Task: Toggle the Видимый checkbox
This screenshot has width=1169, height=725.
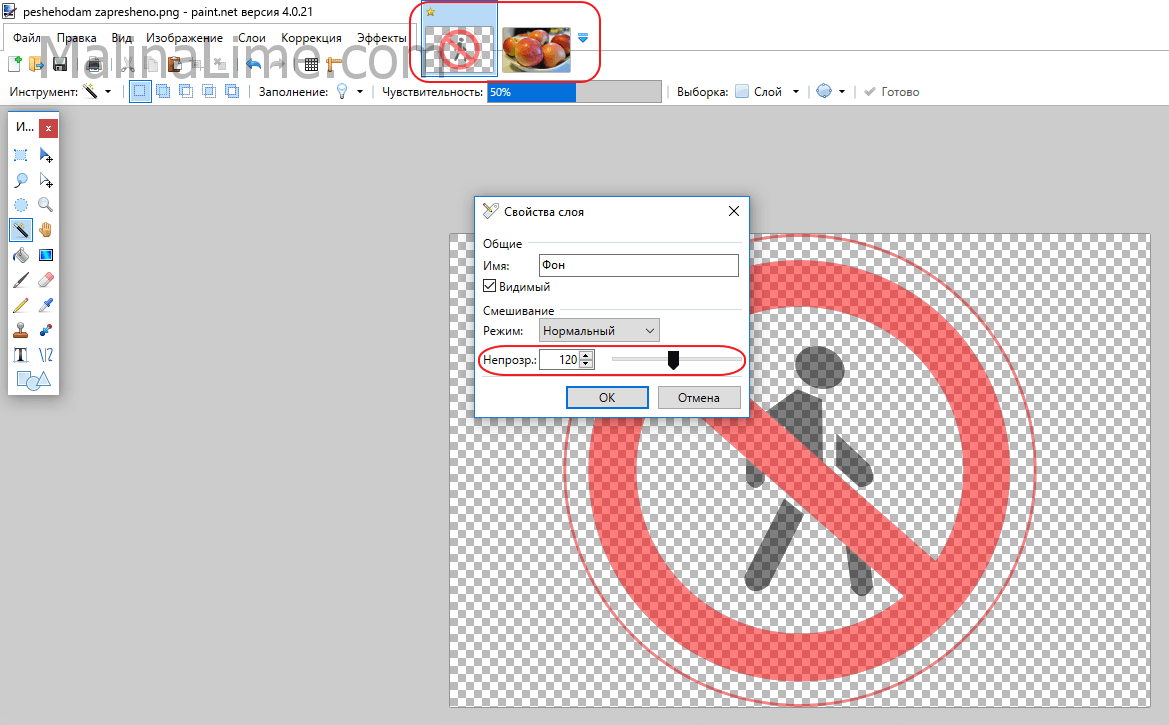Action: pyautogui.click(x=490, y=287)
